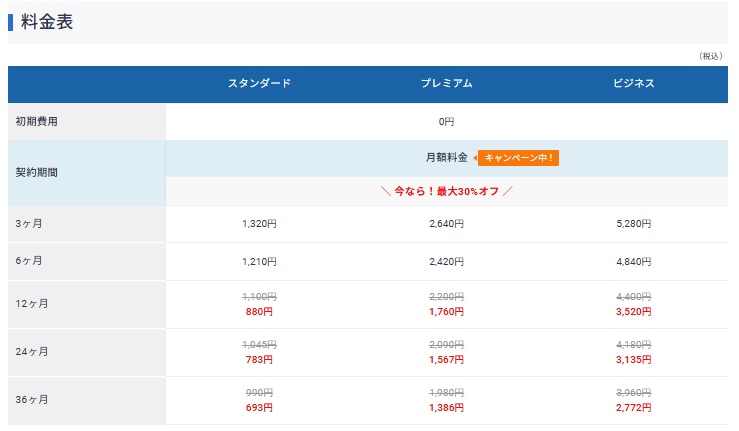Click the 契約期間 row label

[37, 172]
